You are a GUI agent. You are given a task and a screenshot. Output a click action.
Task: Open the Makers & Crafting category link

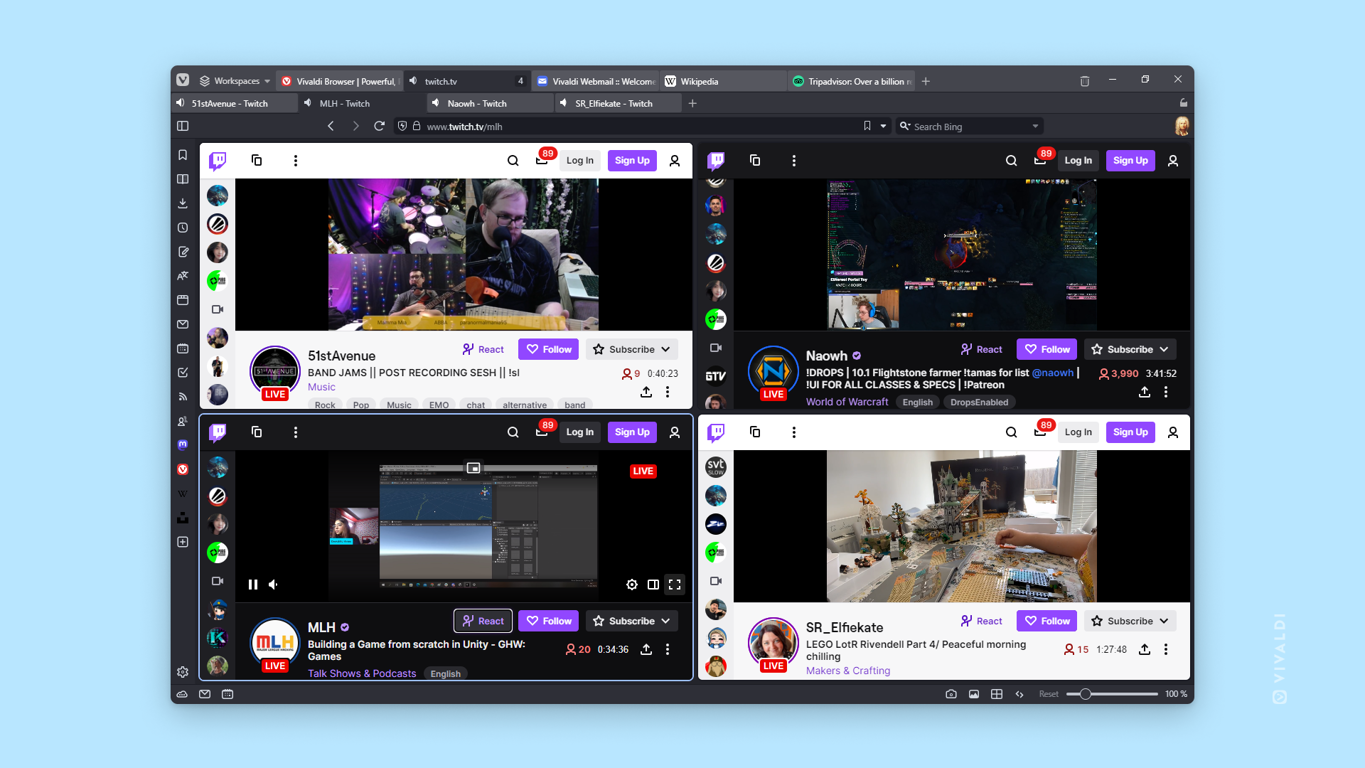848,671
